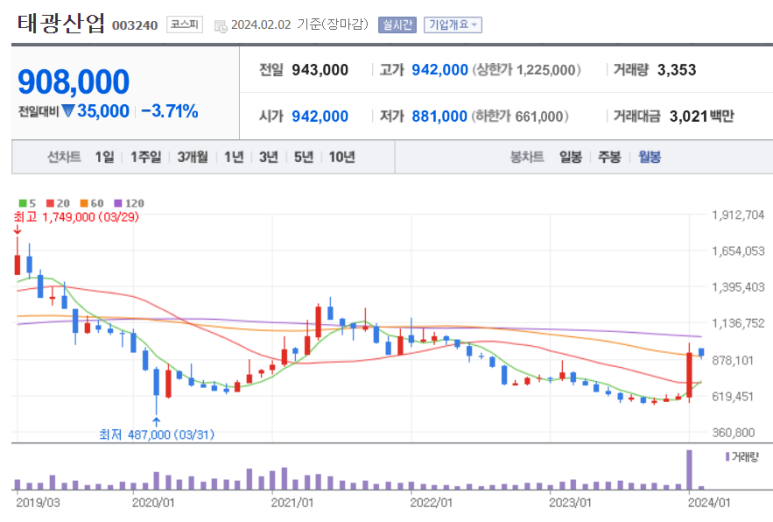Click the 2021/01 x-axis date label
Image resolution: width=773 pixels, height=522 pixels.
[x=292, y=503]
